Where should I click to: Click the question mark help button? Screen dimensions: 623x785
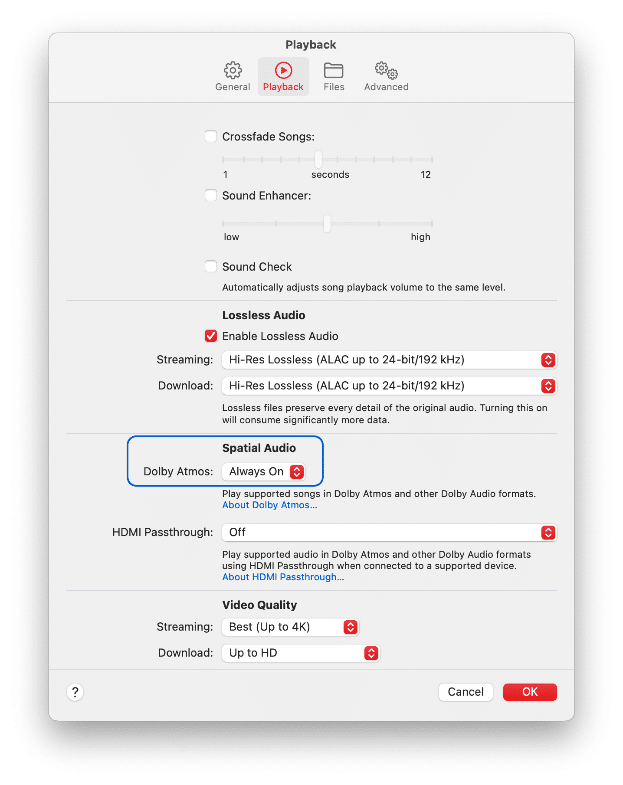(75, 692)
